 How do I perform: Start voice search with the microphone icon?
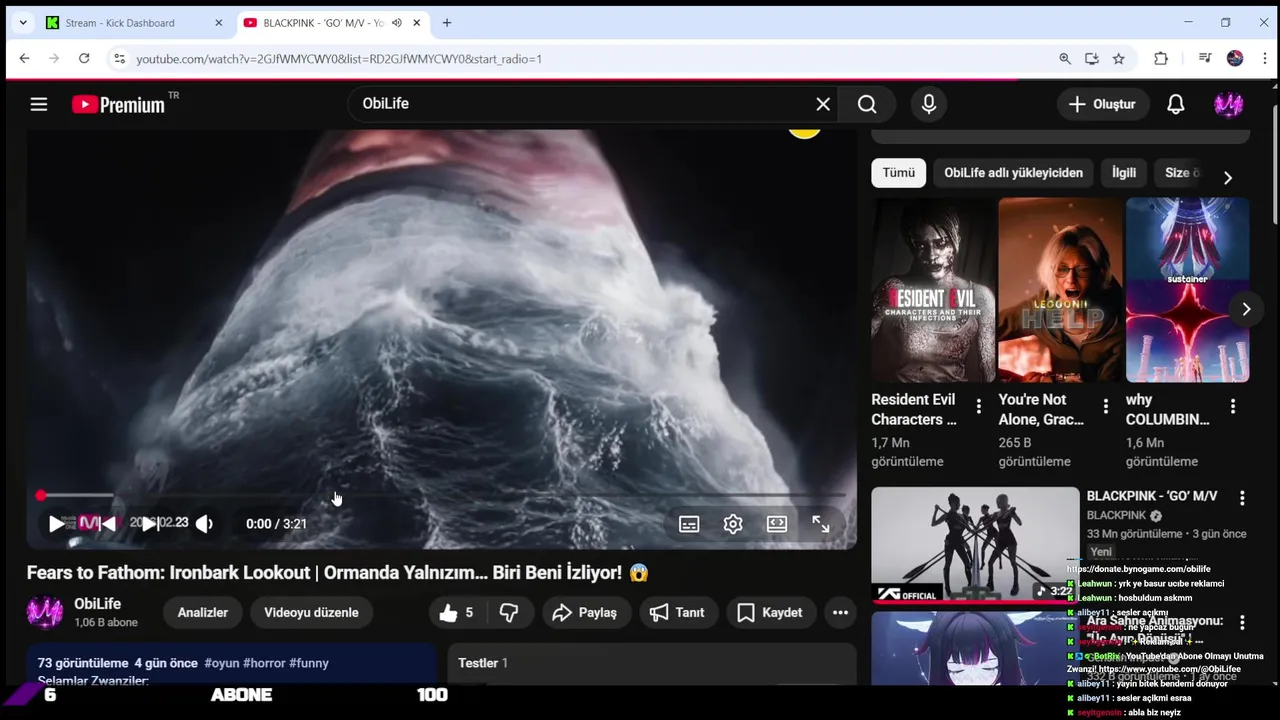(929, 104)
